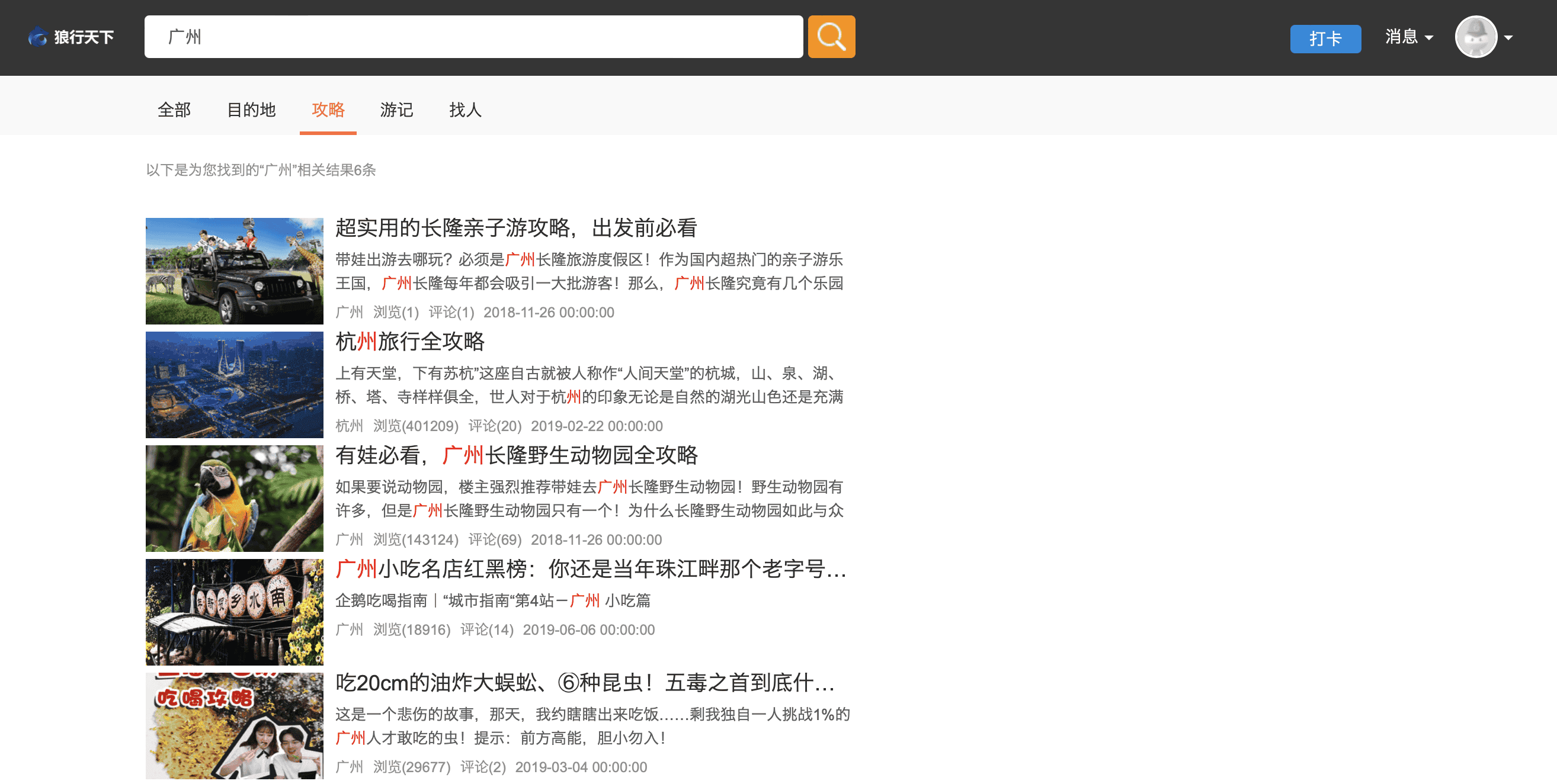The height and width of the screenshot is (784, 1557).
Task: Select the 攻略 tab
Action: [328, 110]
